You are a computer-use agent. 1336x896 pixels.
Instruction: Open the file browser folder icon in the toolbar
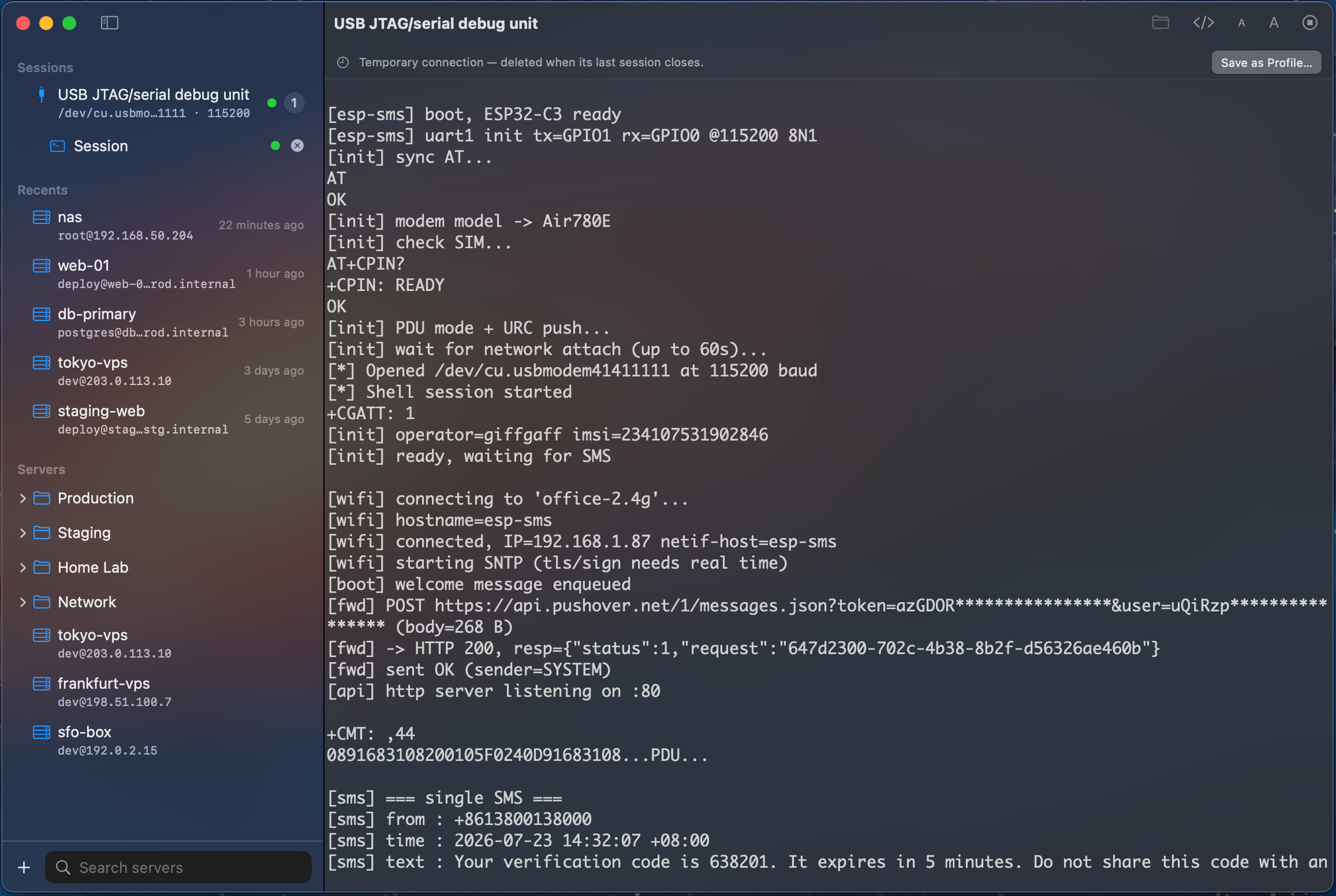tap(1160, 23)
